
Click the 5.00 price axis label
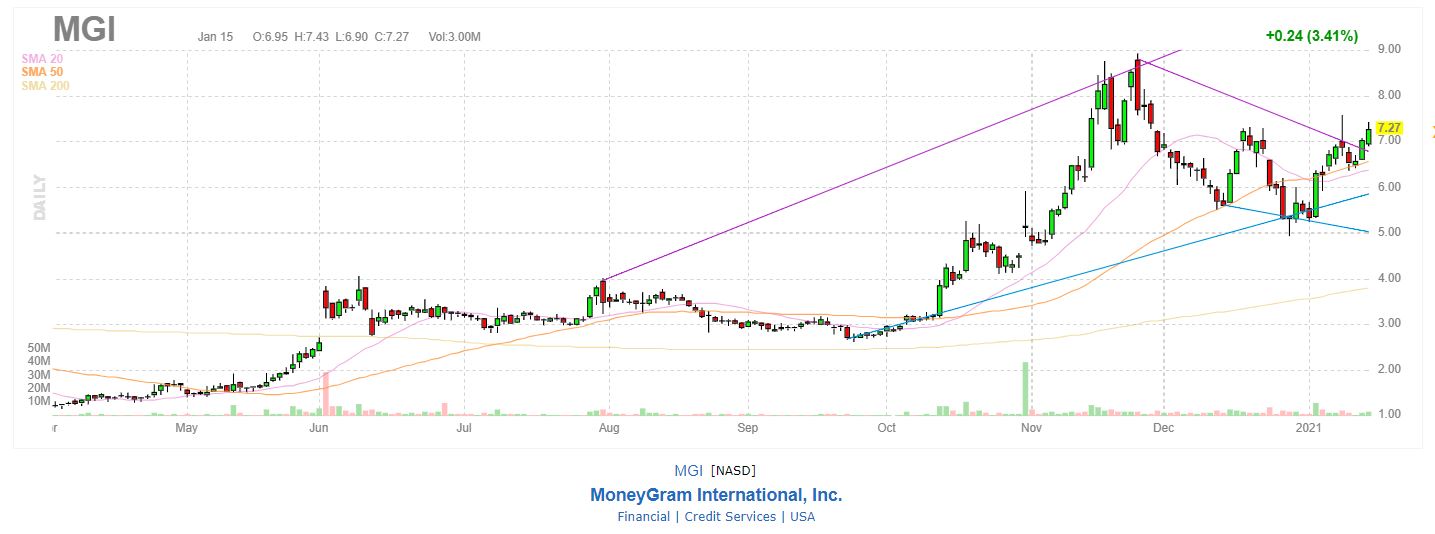pos(1388,232)
